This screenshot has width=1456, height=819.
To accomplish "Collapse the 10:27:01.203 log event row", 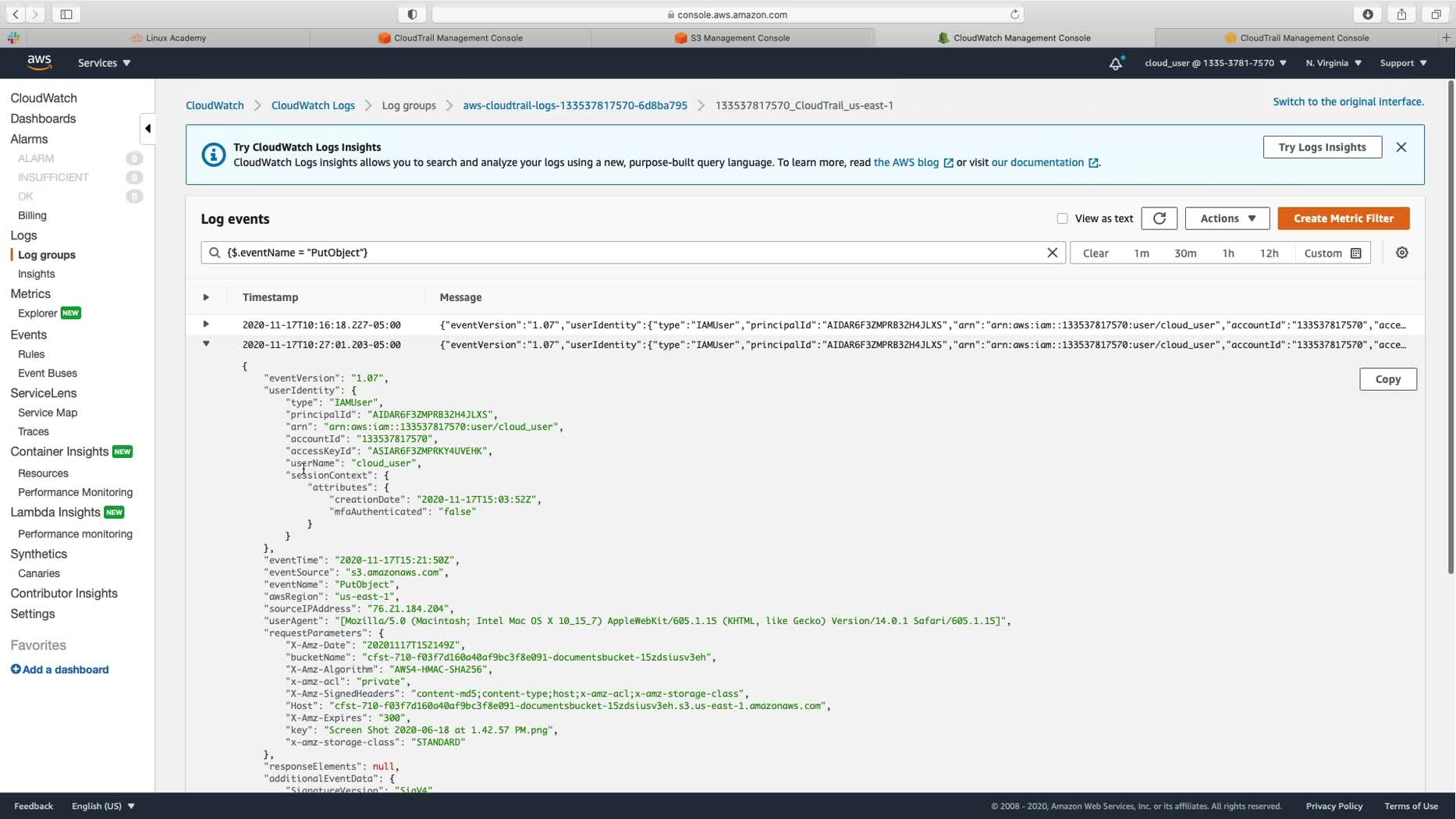I will [206, 344].
